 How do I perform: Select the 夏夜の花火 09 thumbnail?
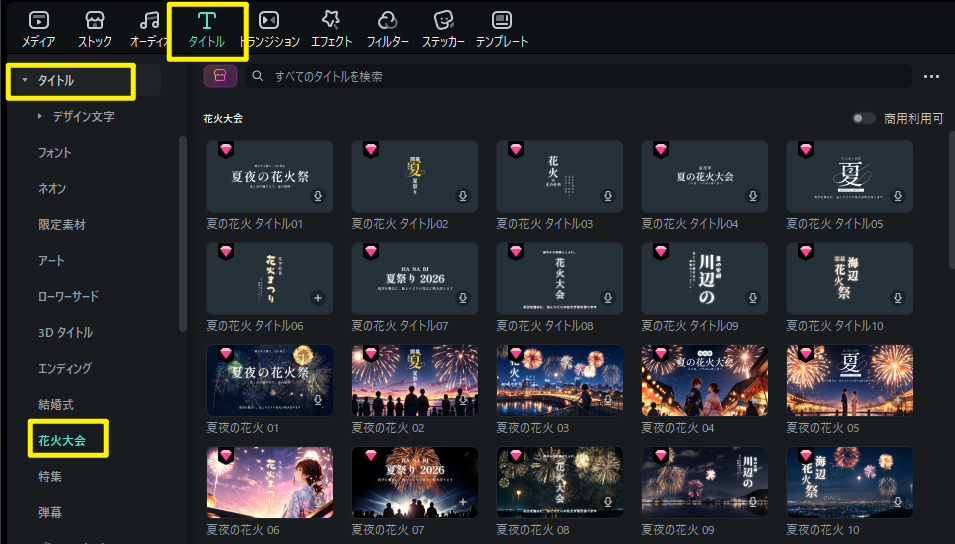(705, 482)
